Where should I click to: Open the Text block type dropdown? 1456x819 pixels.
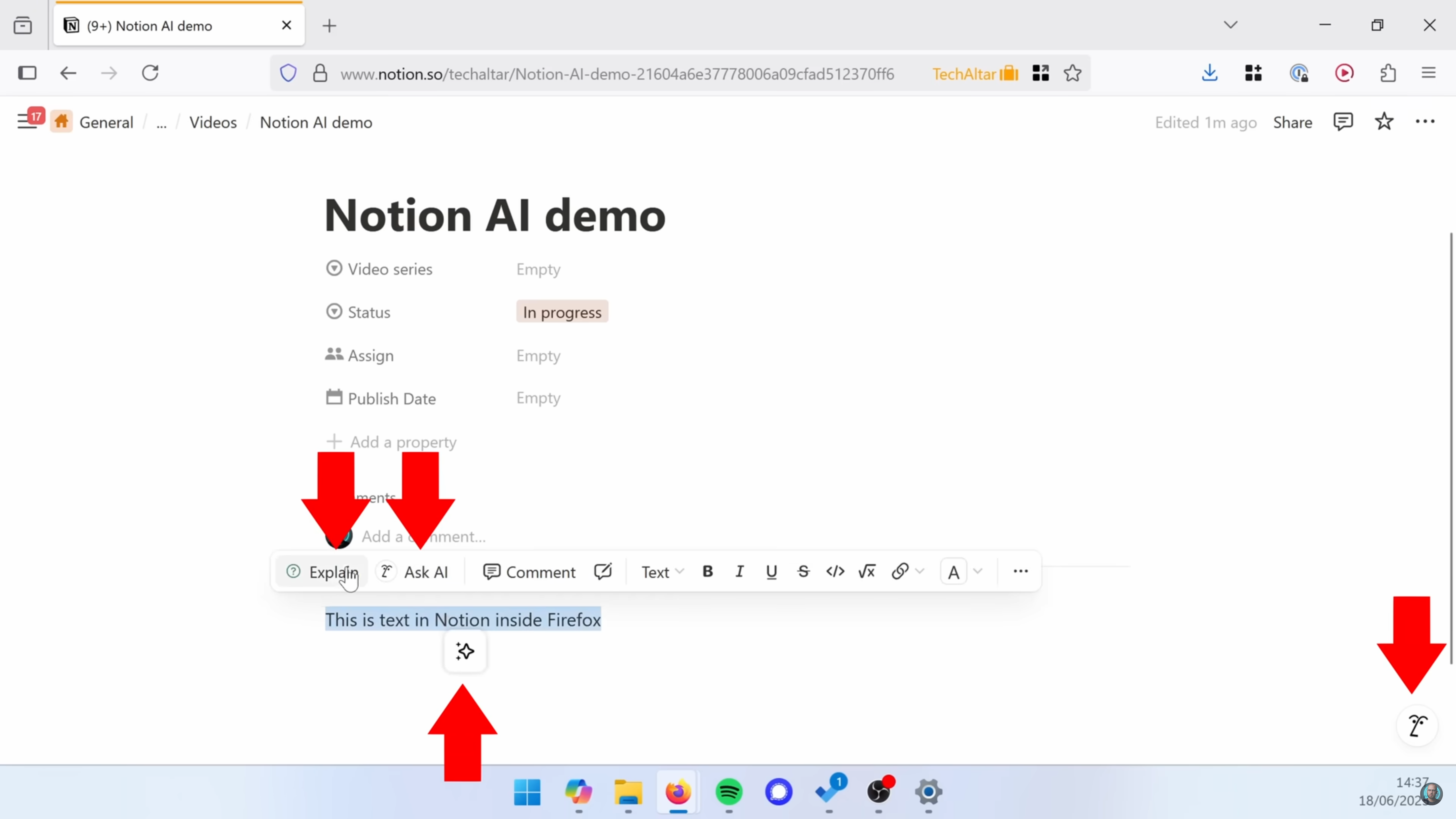click(662, 572)
